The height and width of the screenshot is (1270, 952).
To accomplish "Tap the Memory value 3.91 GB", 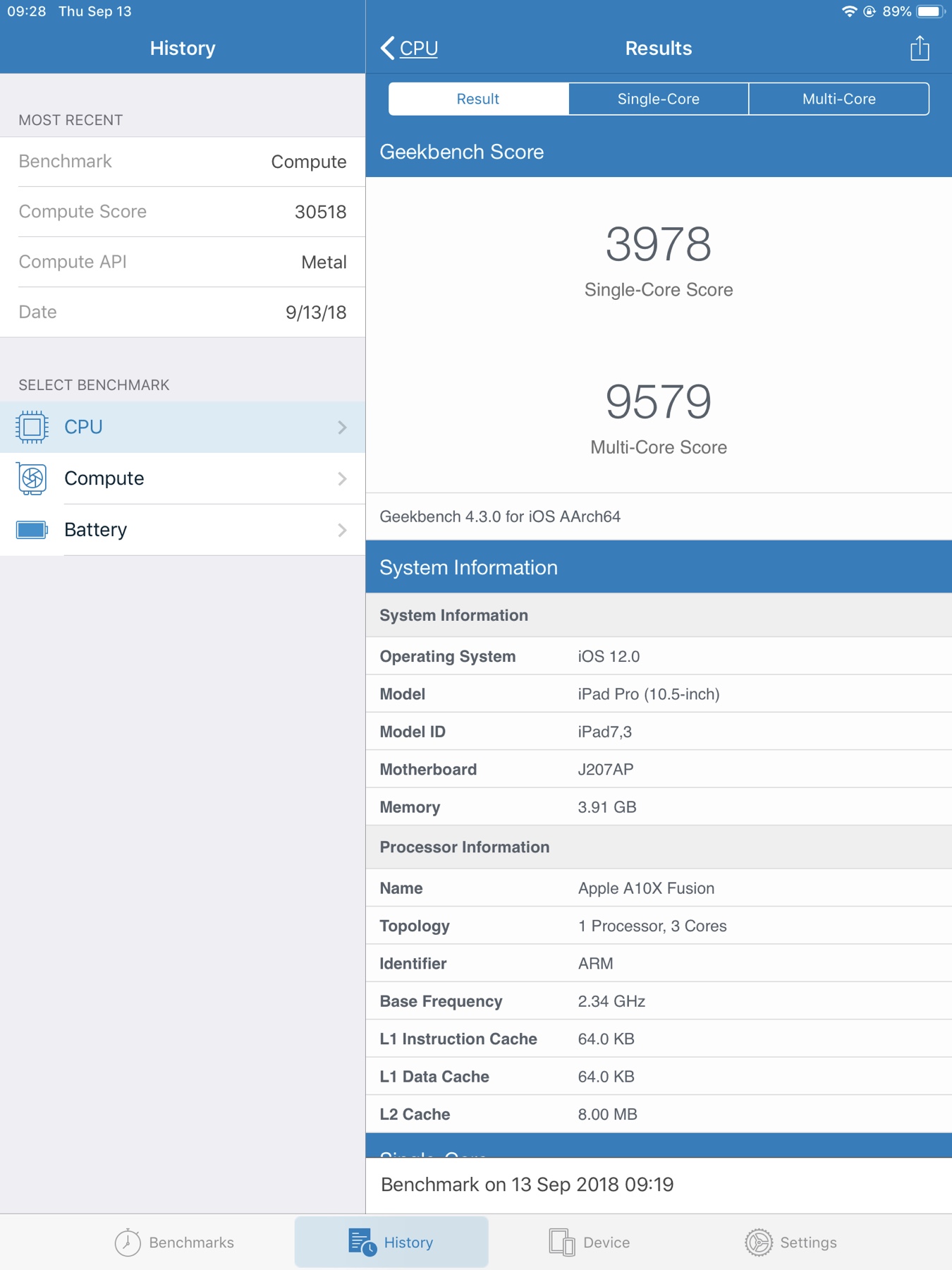I will (x=607, y=807).
